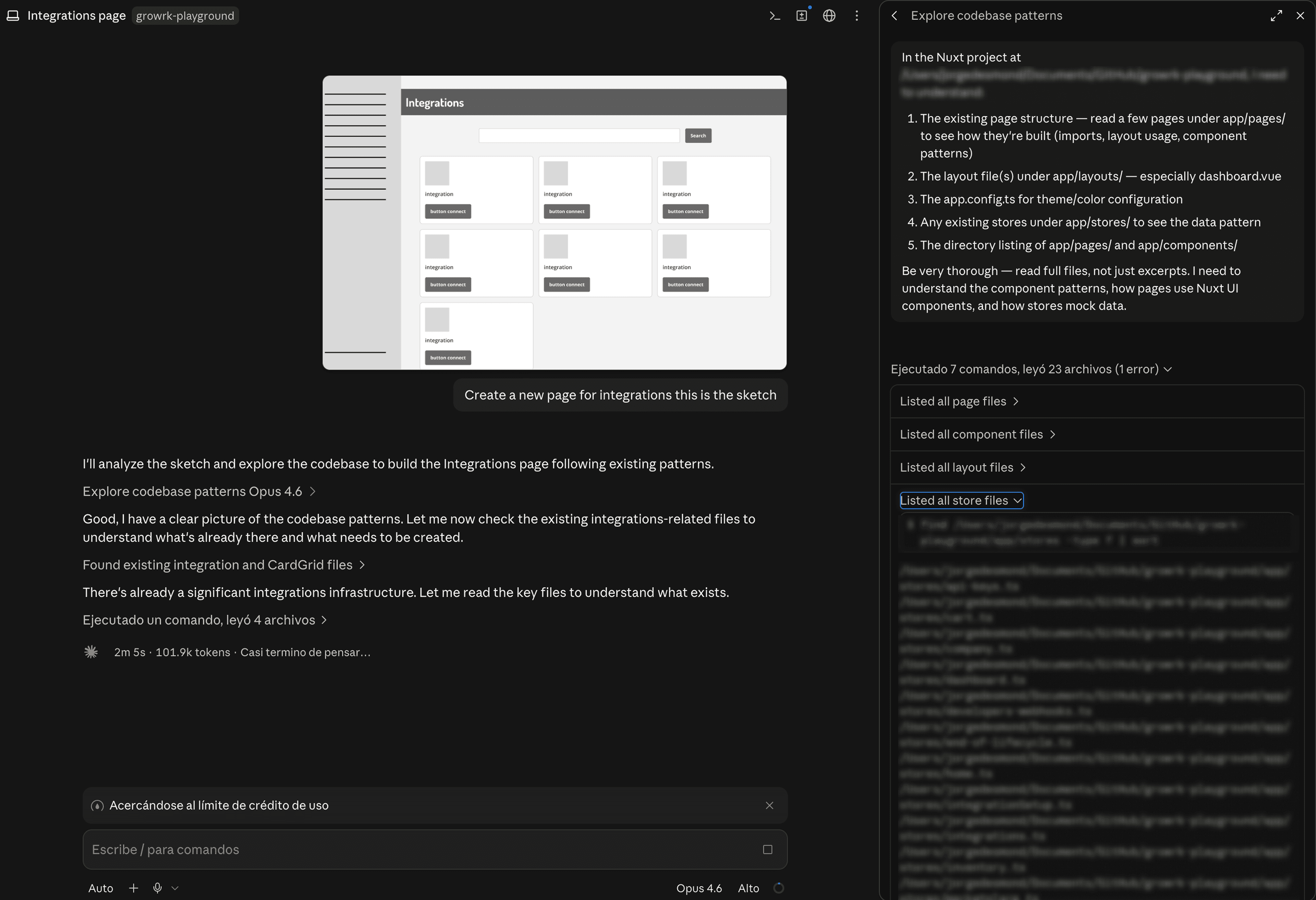Expand Listed all component files row
The width and height of the screenshot is (1316, 900).
1097,434
